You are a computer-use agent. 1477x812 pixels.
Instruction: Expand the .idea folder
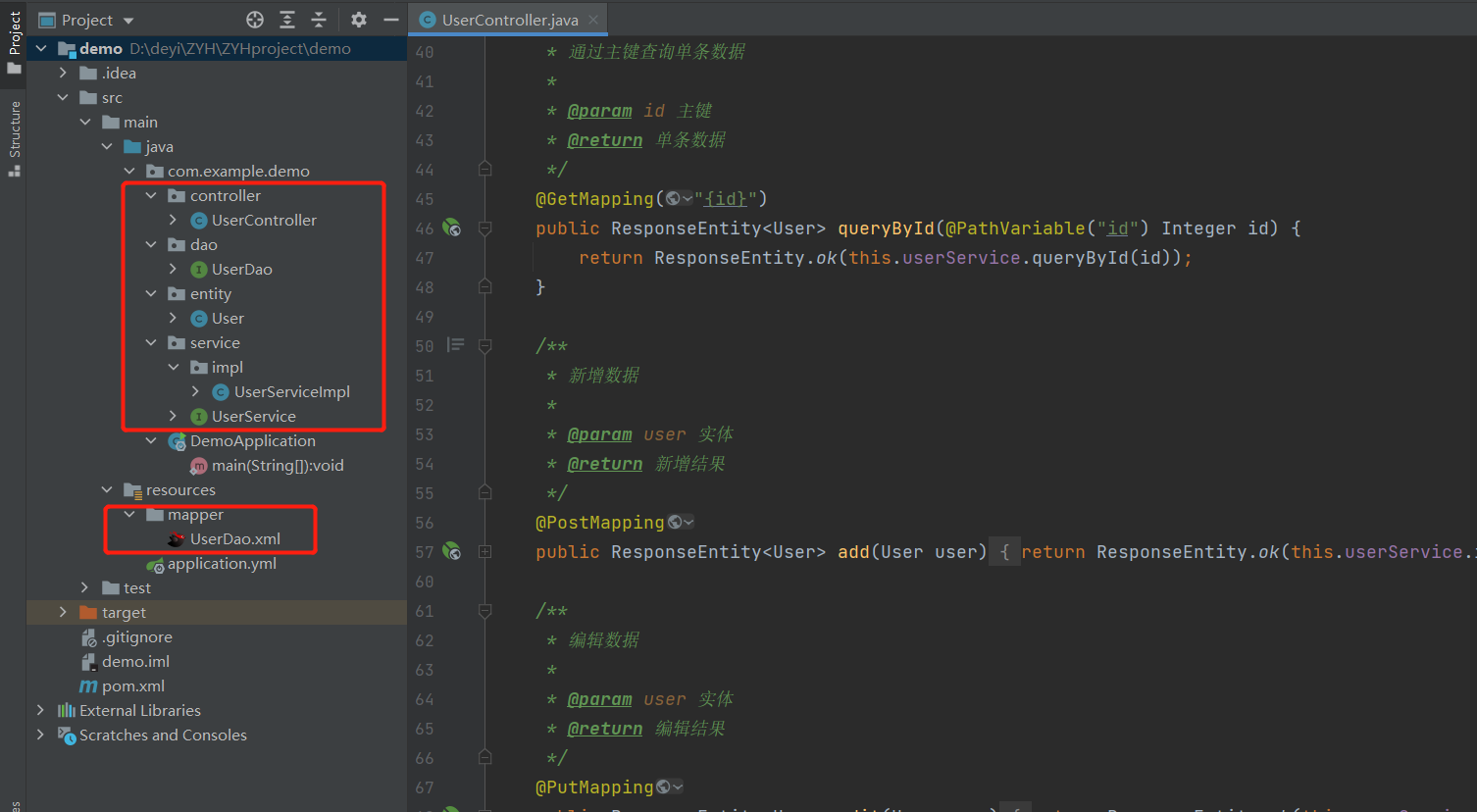63,73
